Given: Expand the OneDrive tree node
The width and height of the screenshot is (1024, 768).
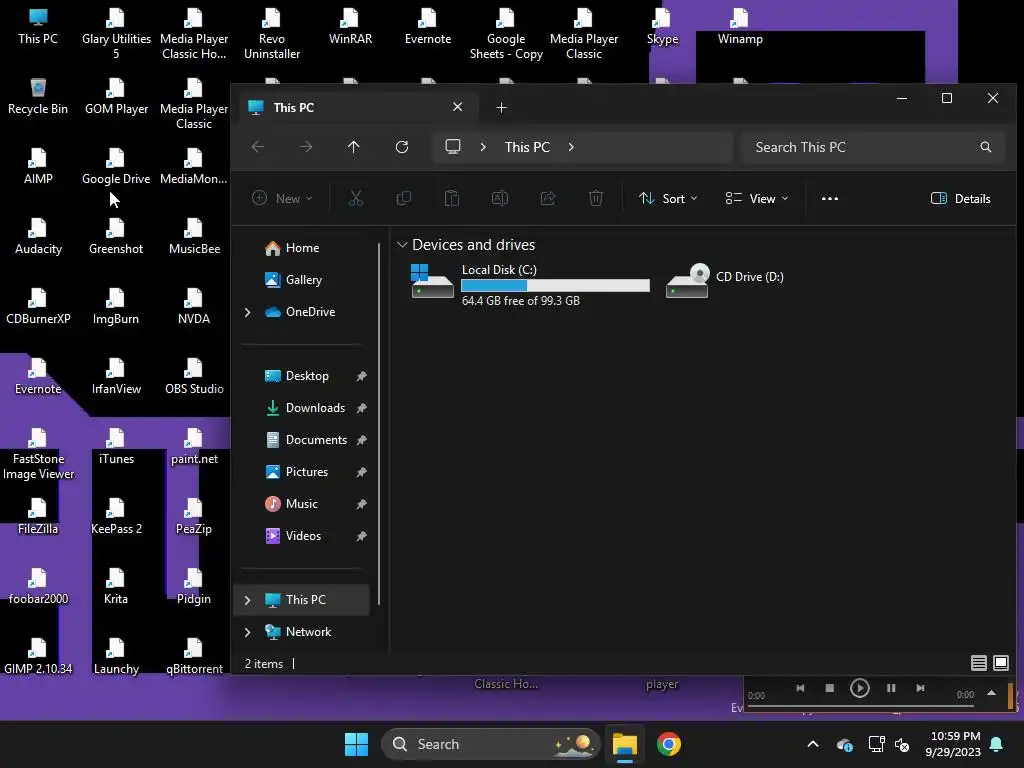Looking at the screenshot, I should (x=248, y=312).
